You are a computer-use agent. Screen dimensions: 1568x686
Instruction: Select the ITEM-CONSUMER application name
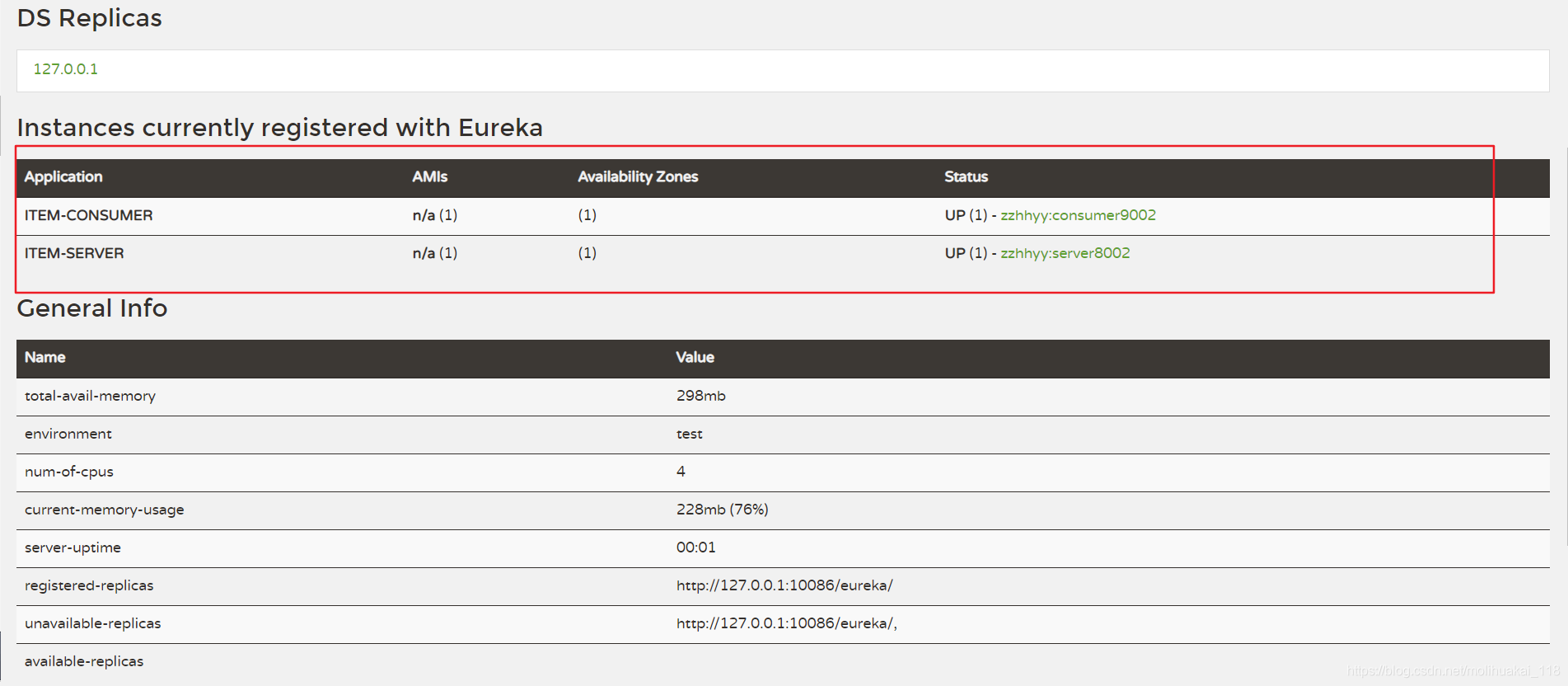tap(88, 215)
